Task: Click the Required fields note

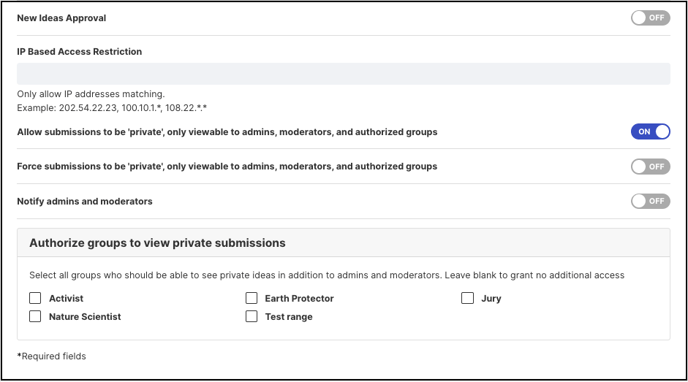Action: tap(51, 356)
